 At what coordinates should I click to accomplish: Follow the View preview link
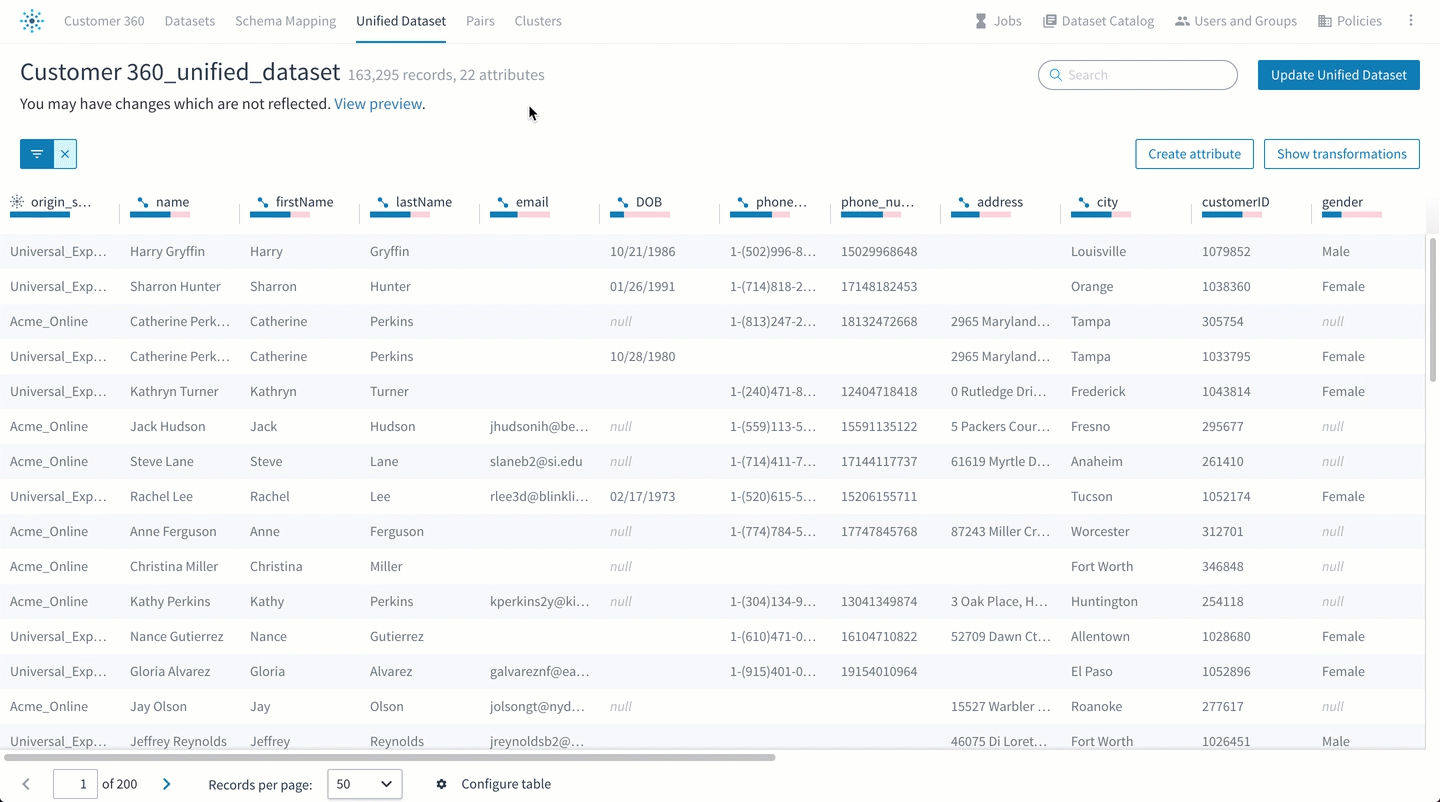[378, 104]
